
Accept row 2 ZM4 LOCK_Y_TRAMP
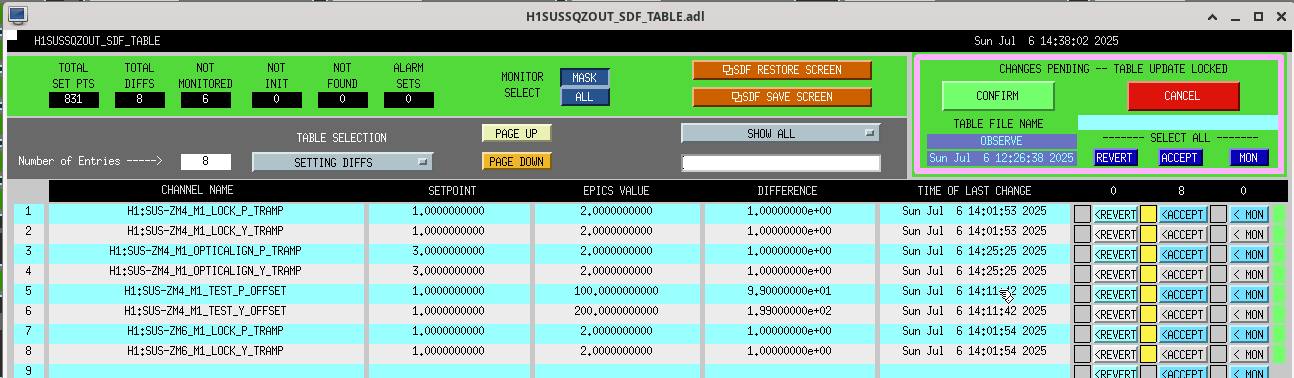pyautogui.click(x=1182, y=233)
